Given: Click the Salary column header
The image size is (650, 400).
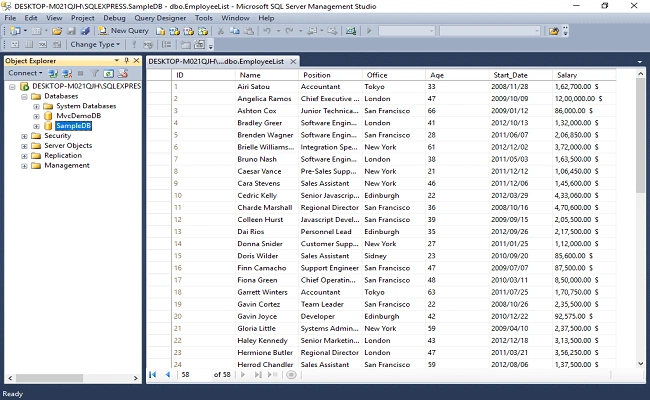Looking at the screenshot, I should [x=584, y=75].
